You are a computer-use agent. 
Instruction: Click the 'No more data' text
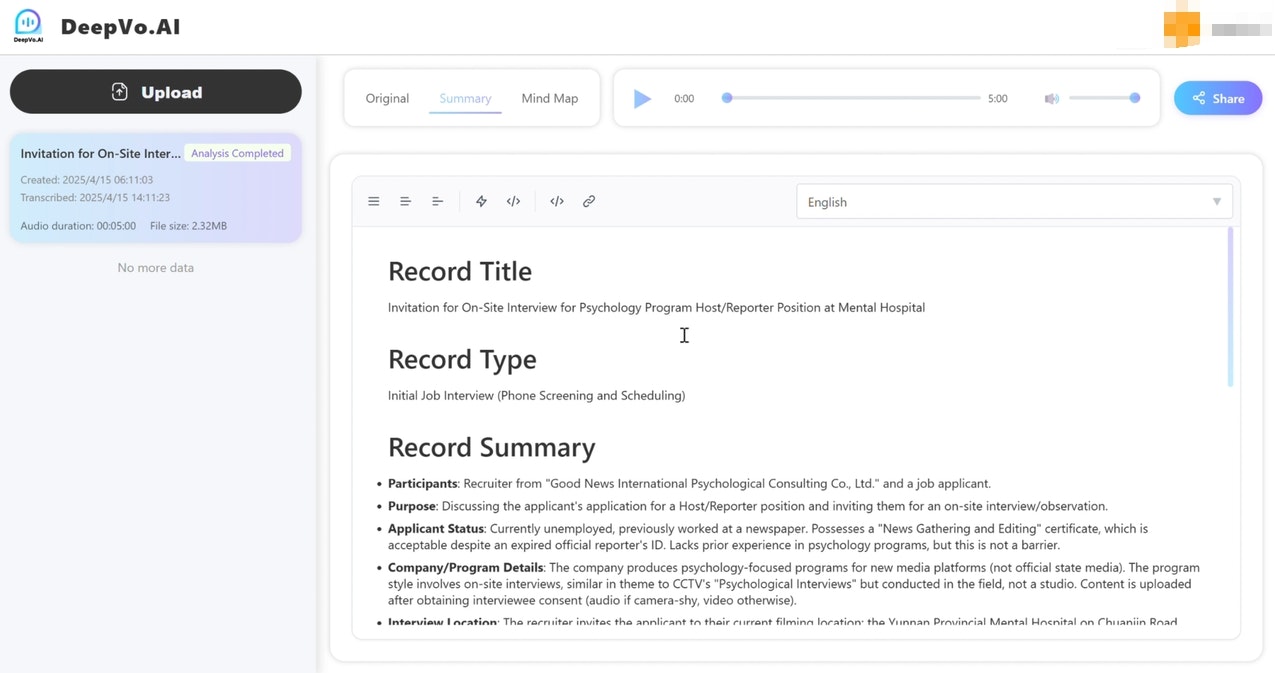pyautogui.click(x=155, y=267)
